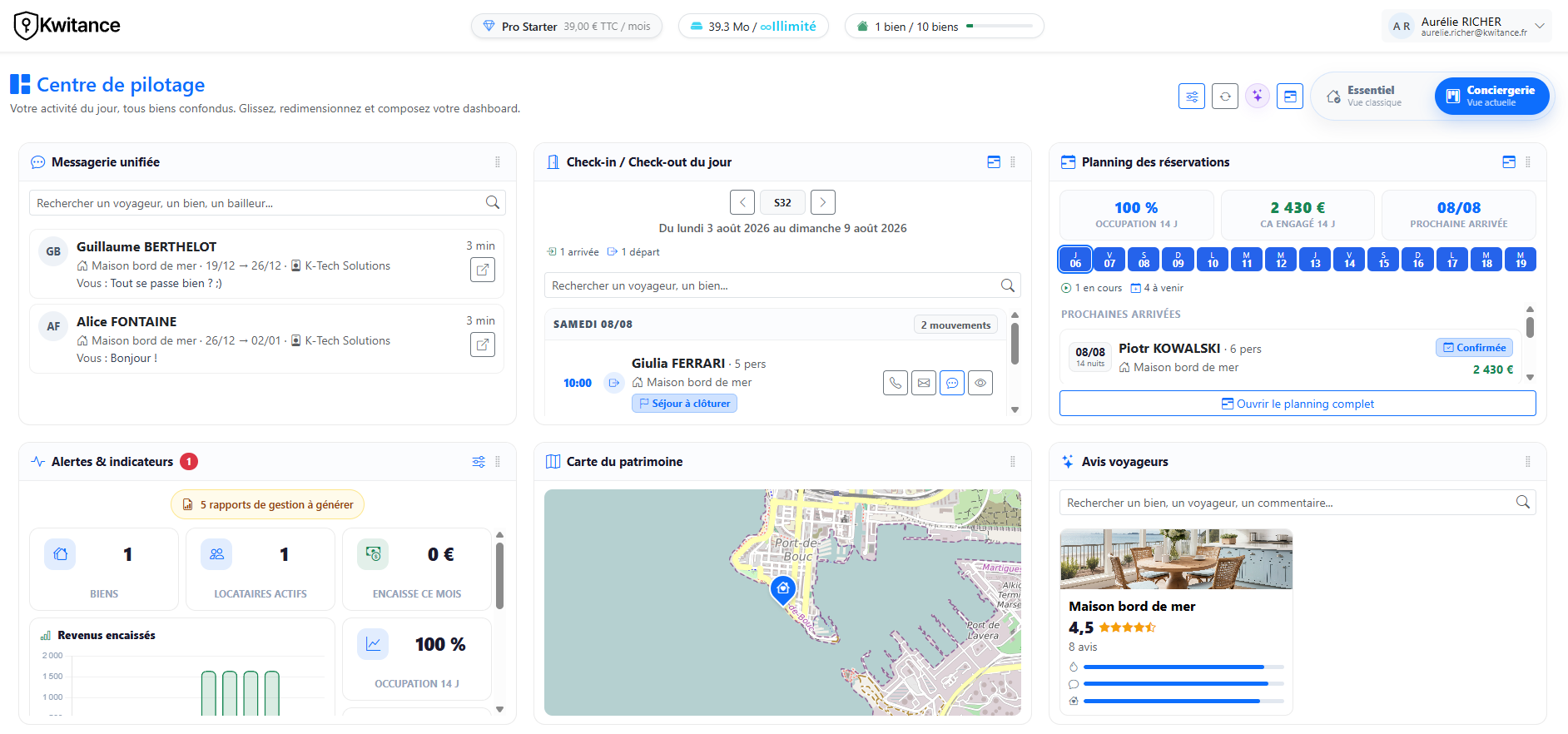1568x734 pixels.
Task: Click Alertes & indicateurs scrollbar
Action: (x=499, y=576)
